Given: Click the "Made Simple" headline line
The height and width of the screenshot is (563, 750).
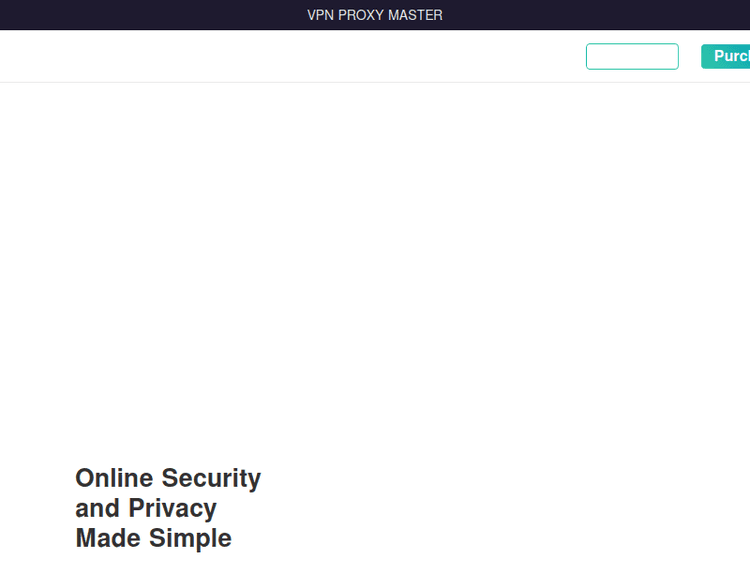Looking at the screenshot, I should pyautogui.click(x=153, y=539).
